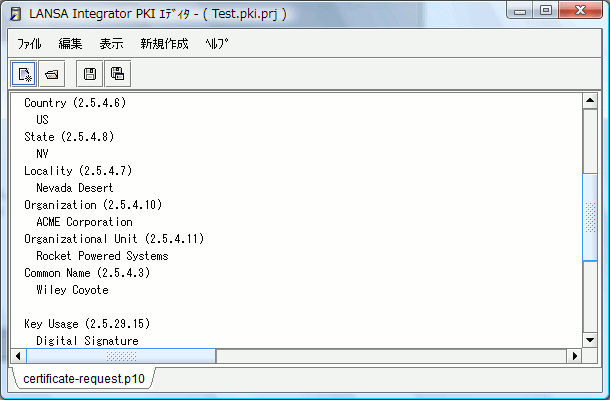Click the horizontal scrollbar left arrow

point(18,356)
